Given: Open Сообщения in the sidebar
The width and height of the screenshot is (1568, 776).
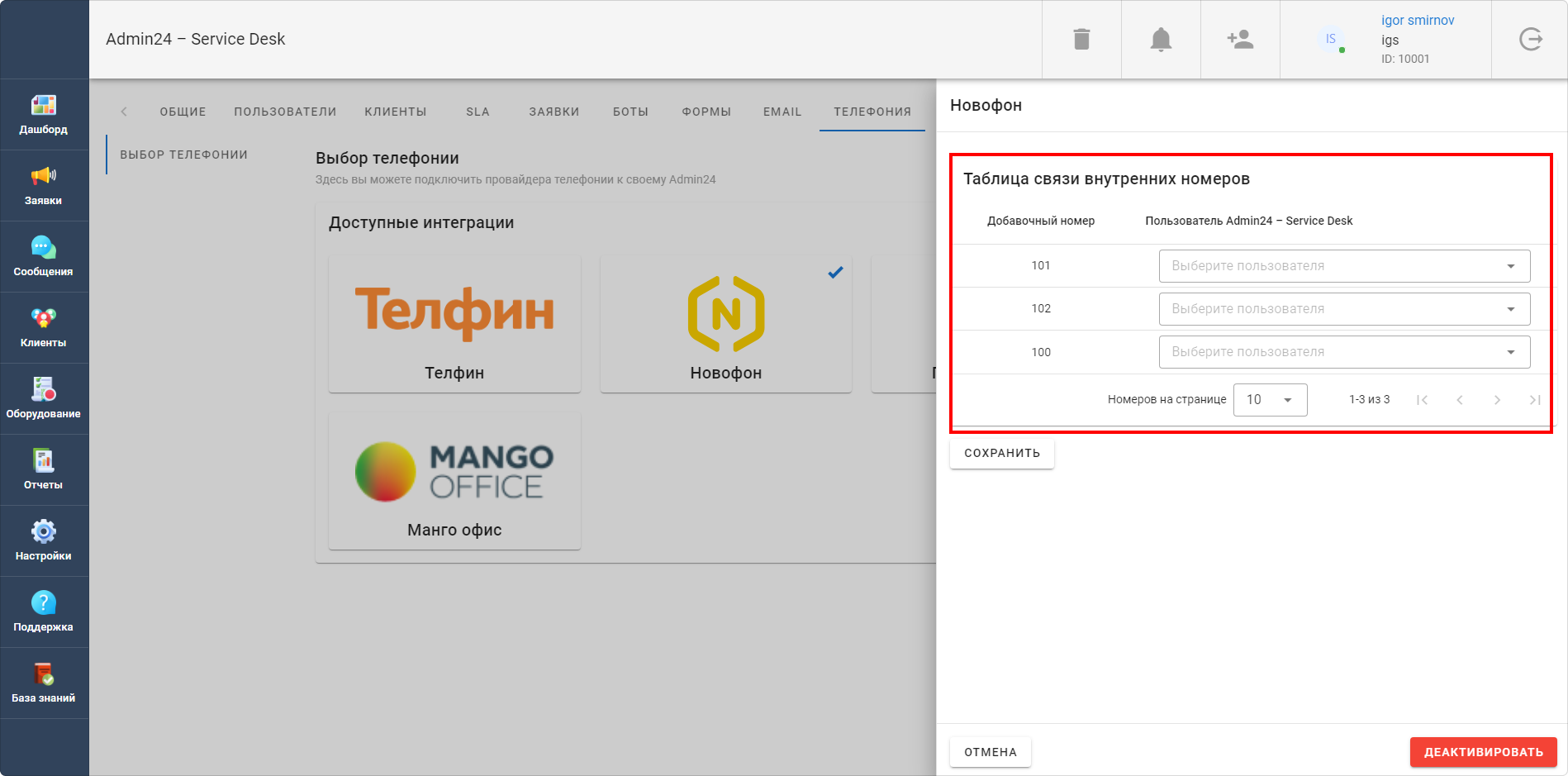Looking at the screenshot, I should click(x=44, y=257).
